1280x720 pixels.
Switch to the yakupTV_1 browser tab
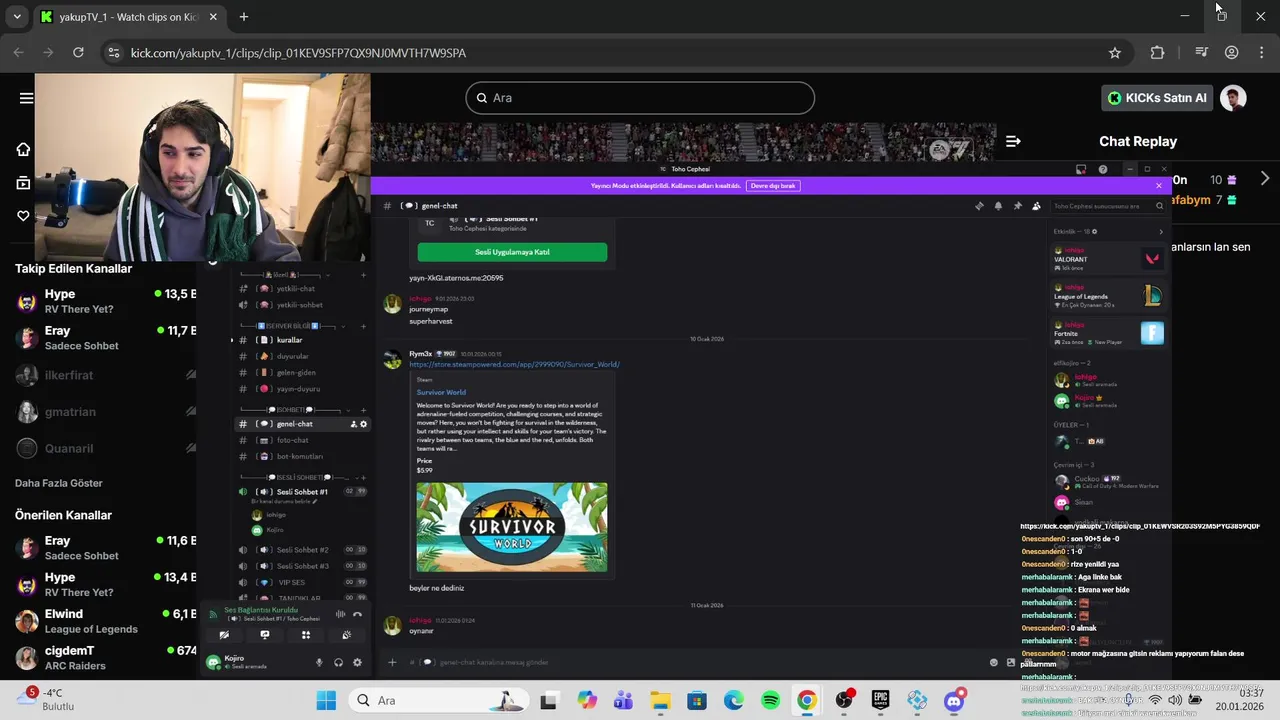click(x=130, y=17)
